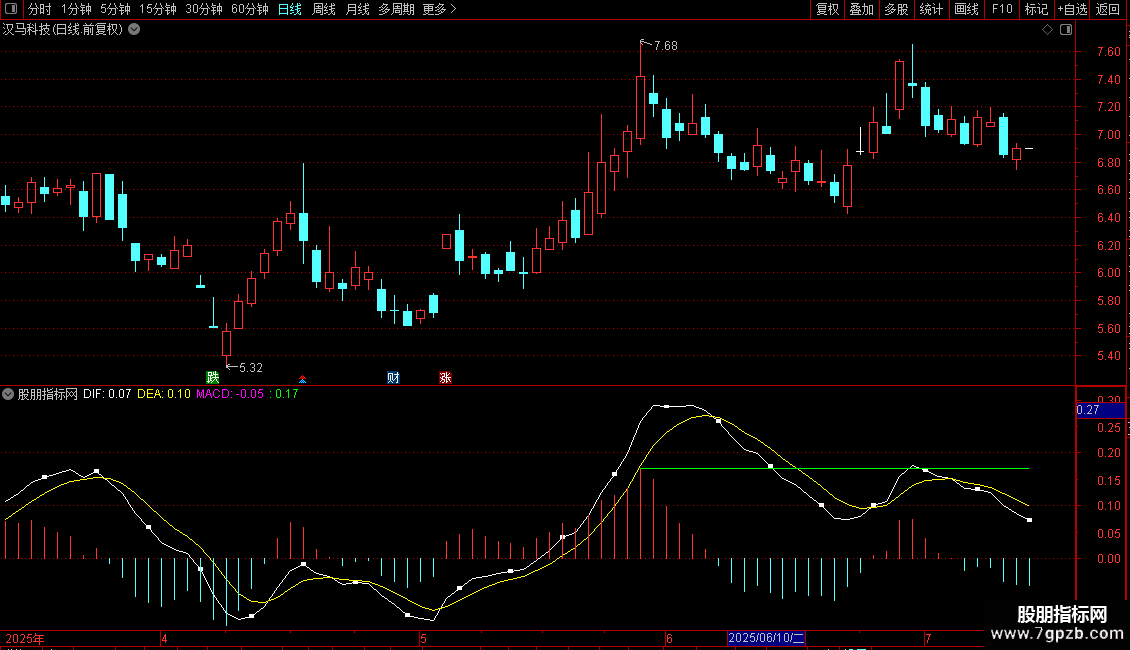Screen dimensions: 1130x650
Task: Expand dropdown beside 汉马科技 title
Action: pos(134,30)
